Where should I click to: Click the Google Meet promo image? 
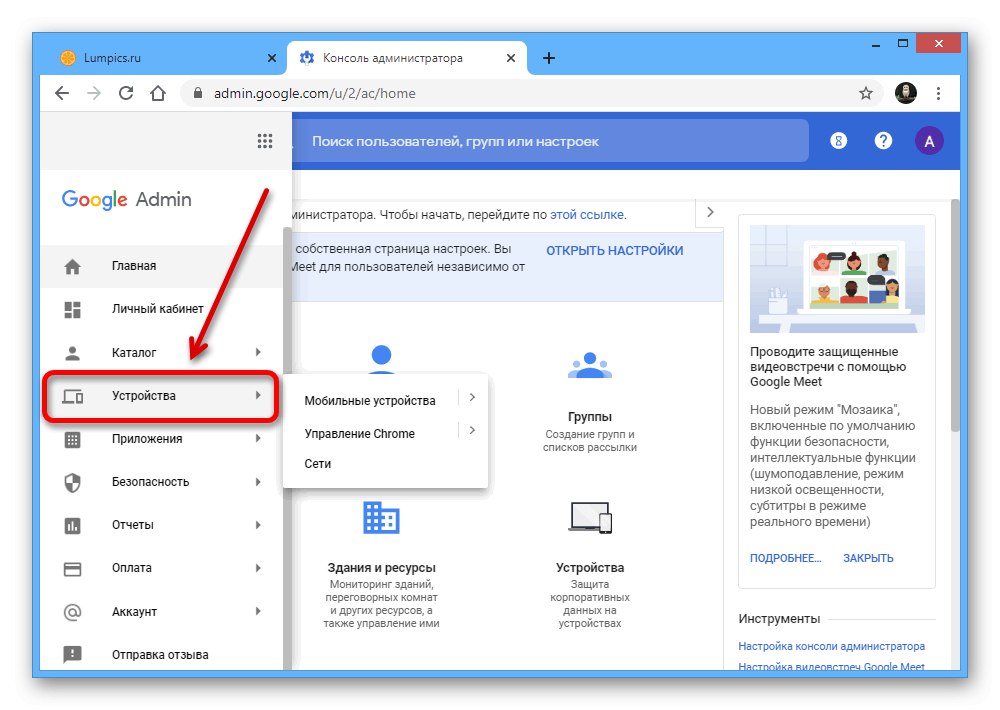(x=837, y=279)
